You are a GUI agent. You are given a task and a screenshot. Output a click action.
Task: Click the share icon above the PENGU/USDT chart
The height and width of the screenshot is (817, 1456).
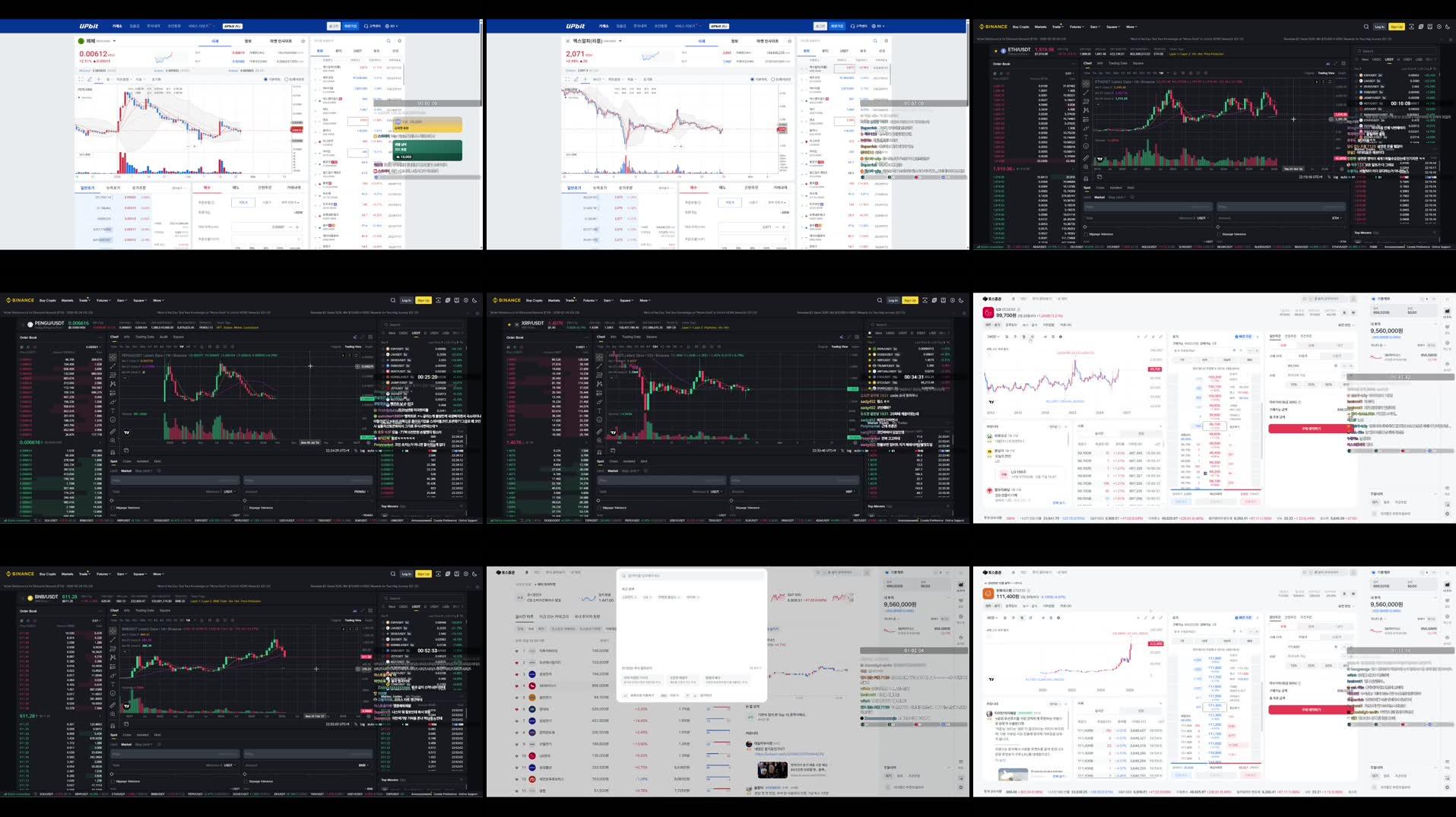(x=354, y=337)
